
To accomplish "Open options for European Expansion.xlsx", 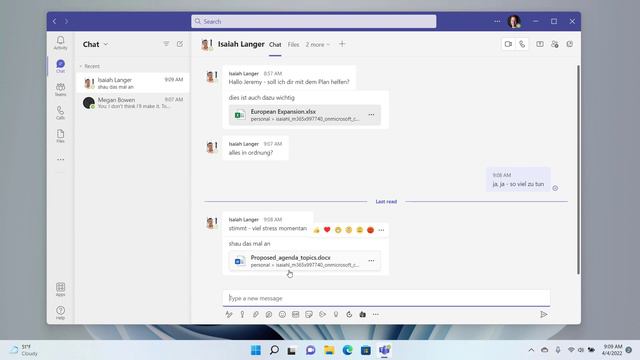I will coord(371,115).
